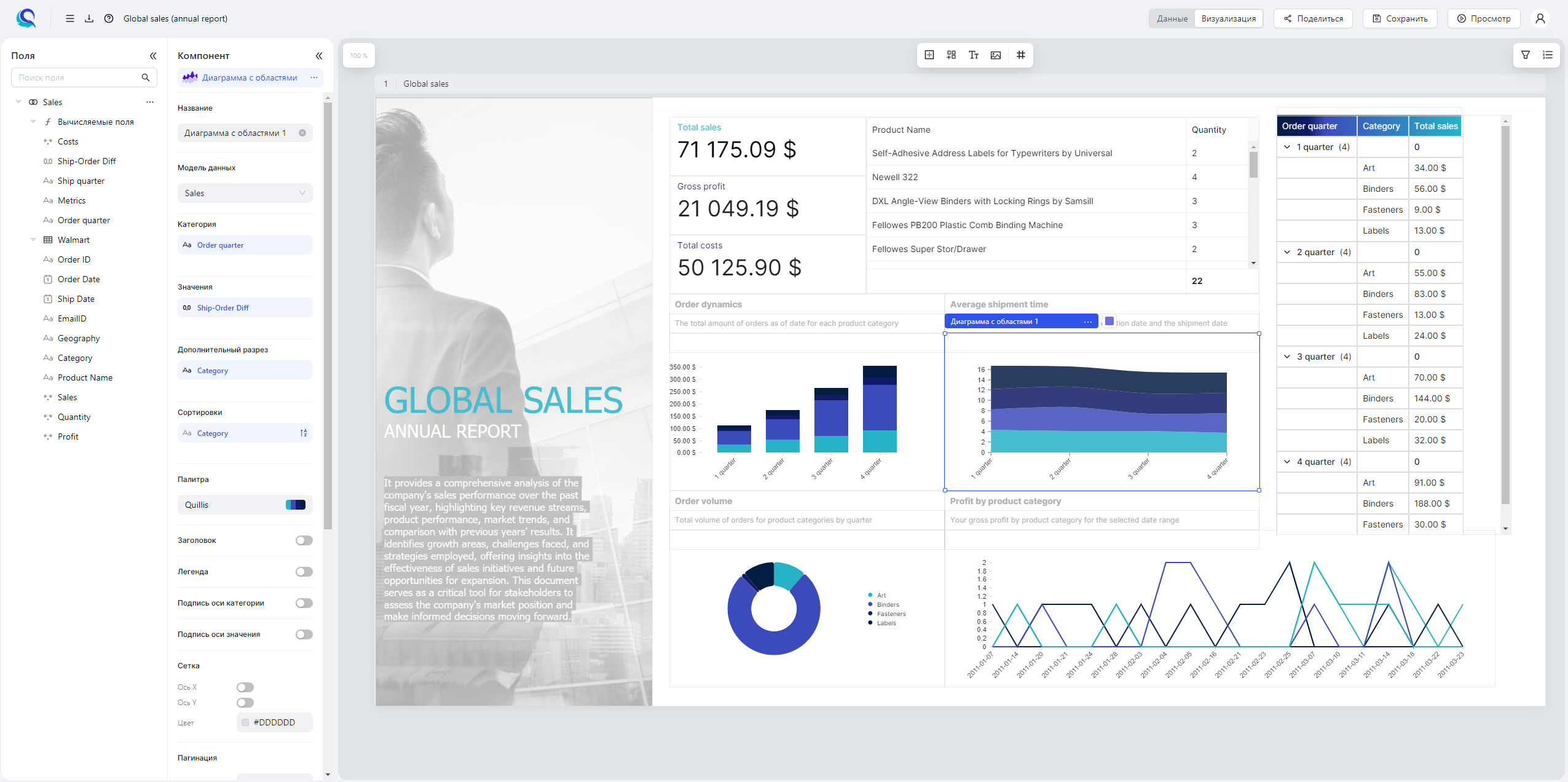
Task: Collapse the Компонент panel
Action: 319,56
